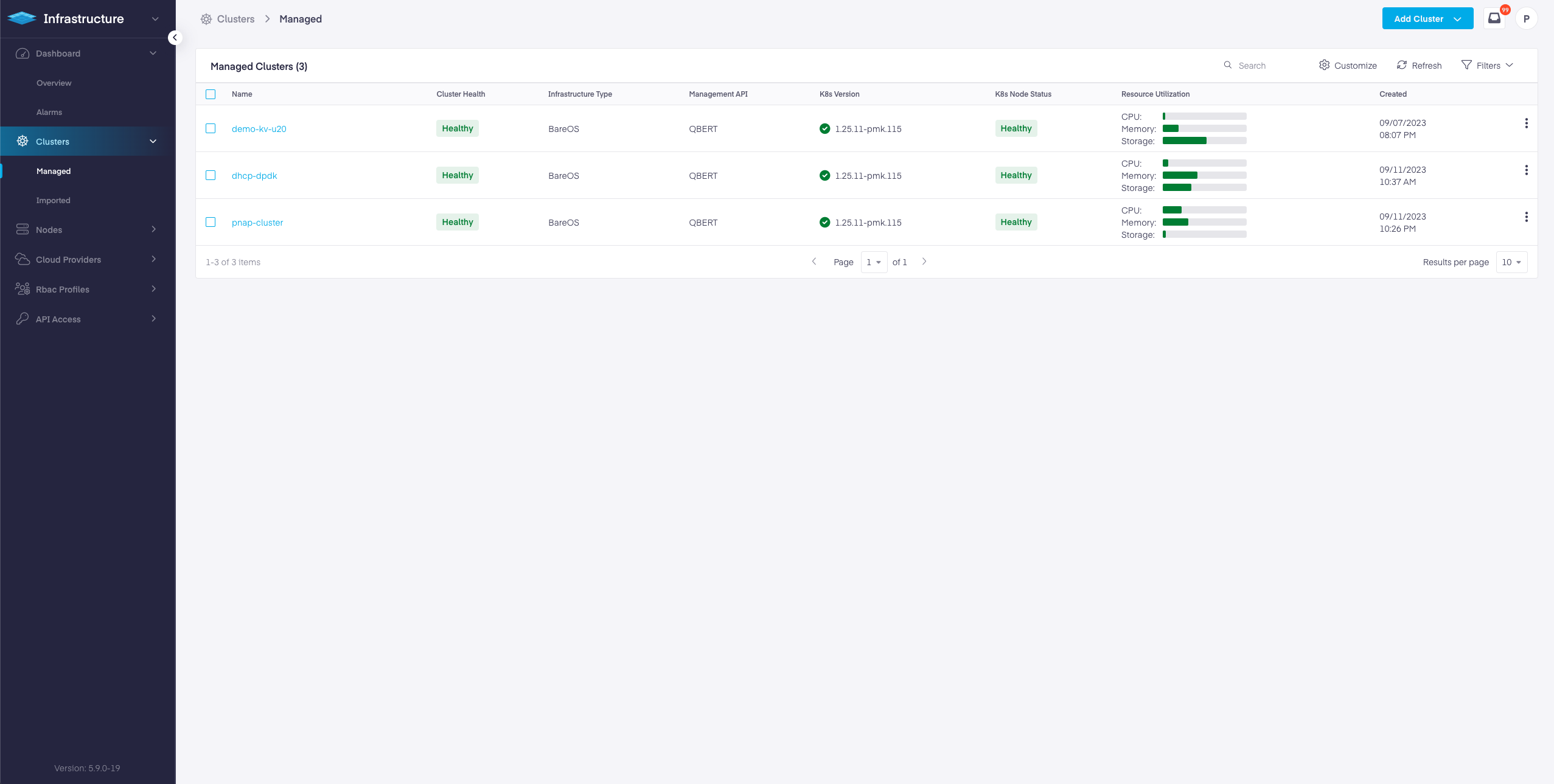
Task: Select all clusters with the header checkbox
Action: [x=211, y=94]
